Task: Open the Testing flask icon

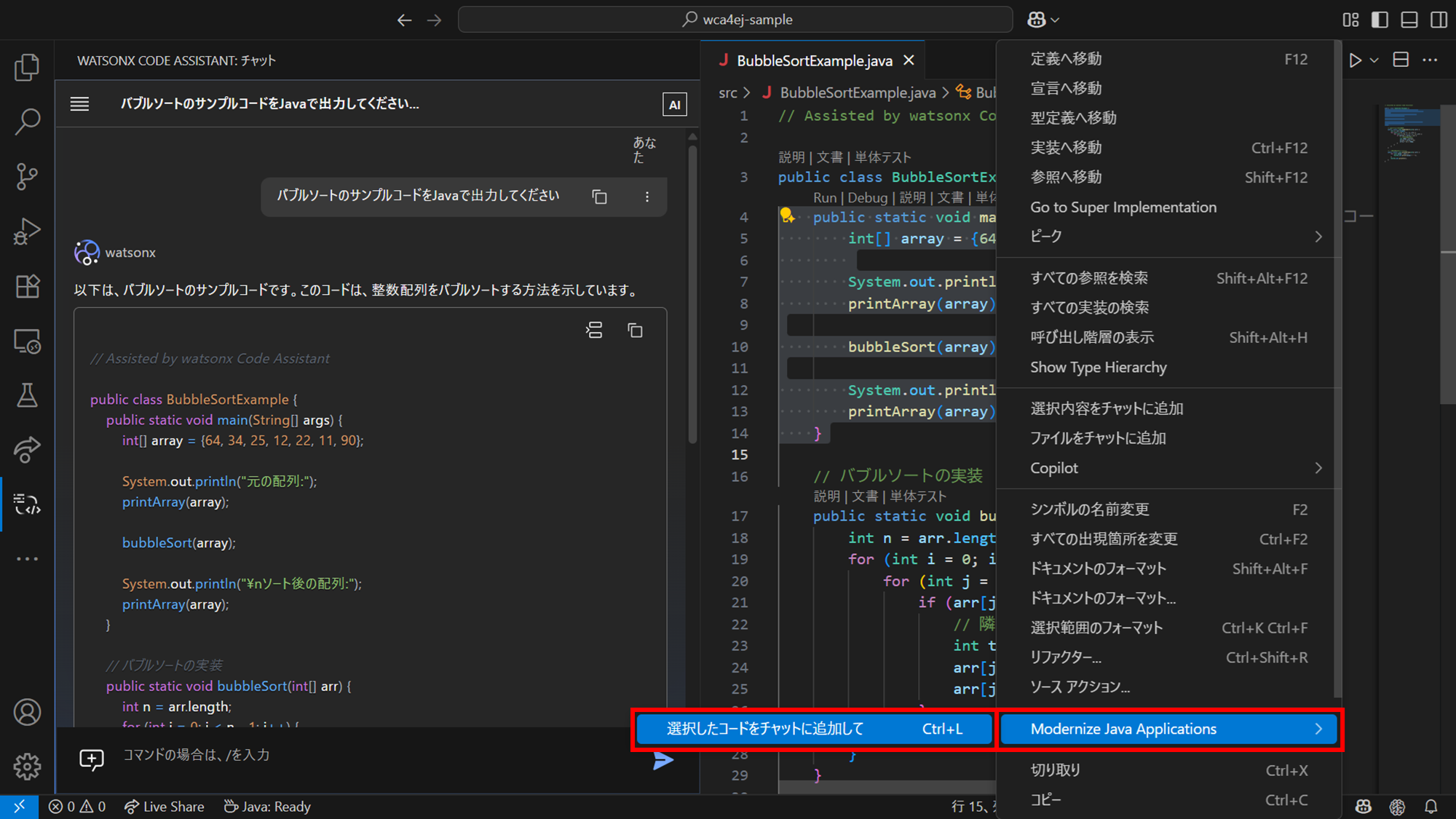Action: pos(27,395)
